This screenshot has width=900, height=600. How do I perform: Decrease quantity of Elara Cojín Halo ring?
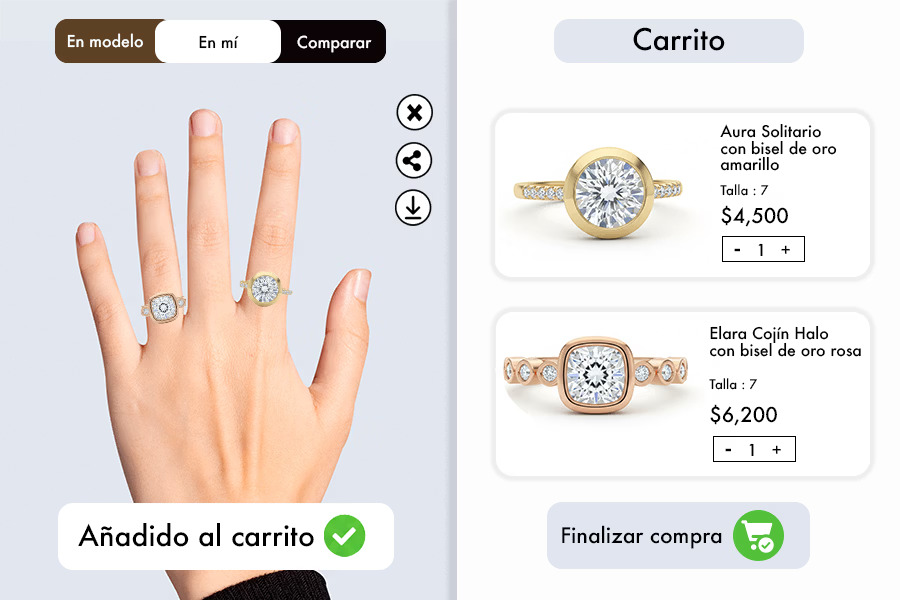tap(728, 449)
